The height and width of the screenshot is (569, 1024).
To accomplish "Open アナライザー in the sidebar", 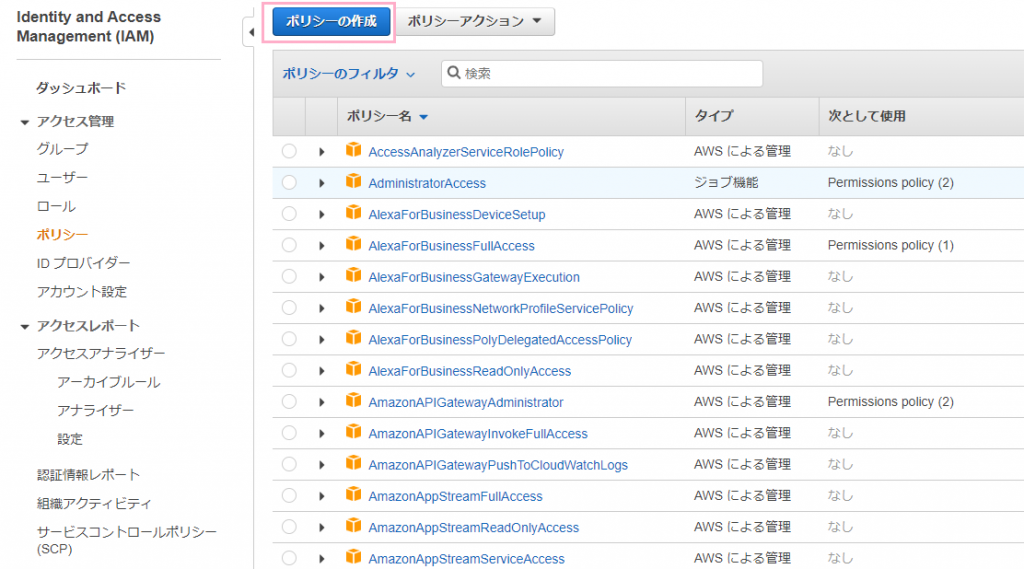I will click(x=95, y=410).
